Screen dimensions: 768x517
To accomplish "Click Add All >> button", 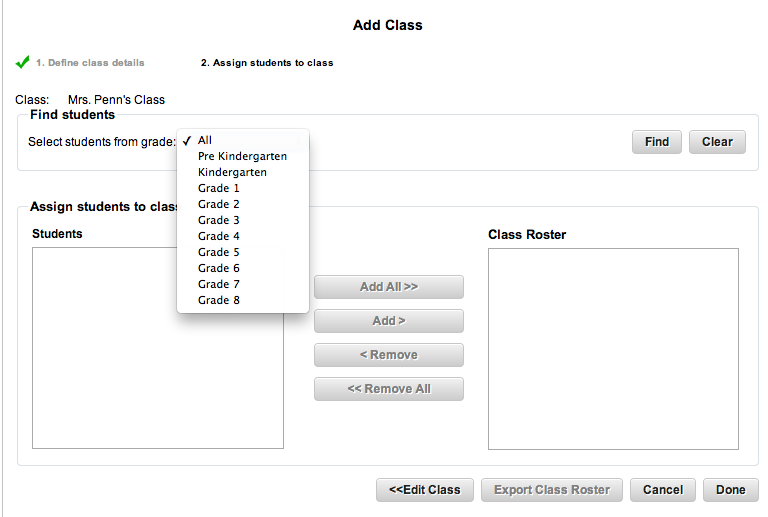I will tap(389, 287).
